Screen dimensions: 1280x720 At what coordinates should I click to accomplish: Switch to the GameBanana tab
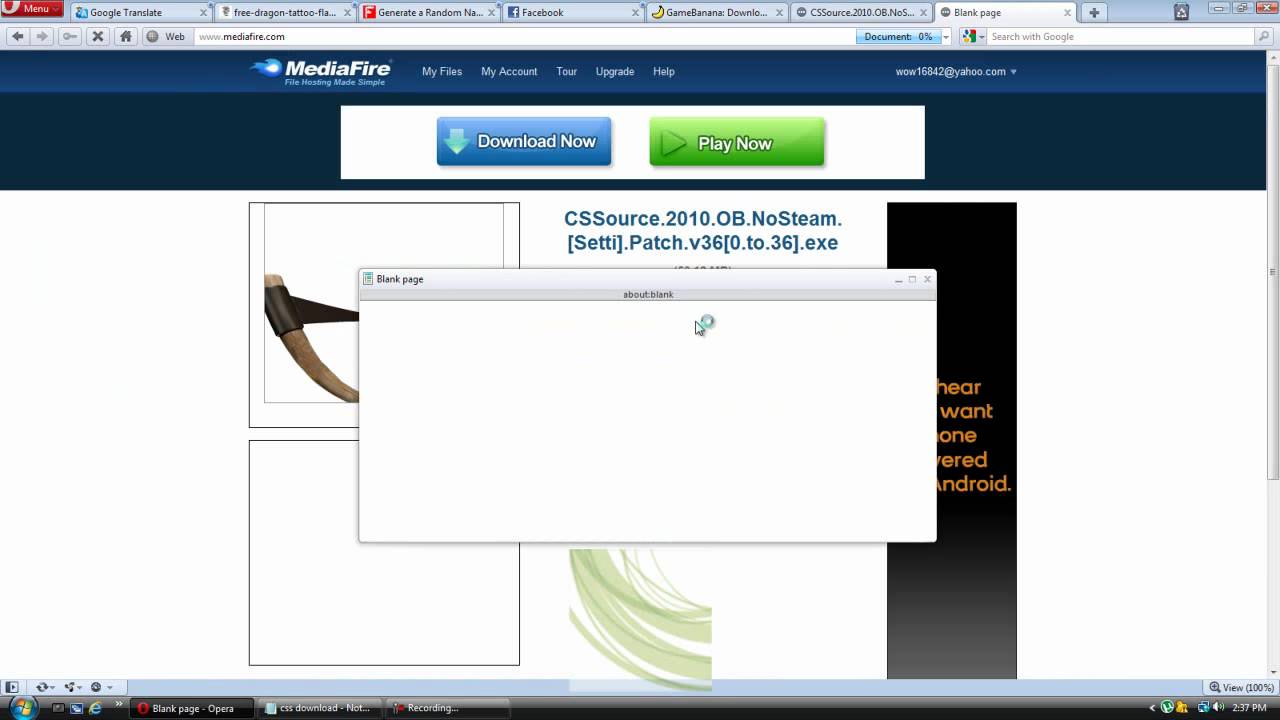pos(717,13)
